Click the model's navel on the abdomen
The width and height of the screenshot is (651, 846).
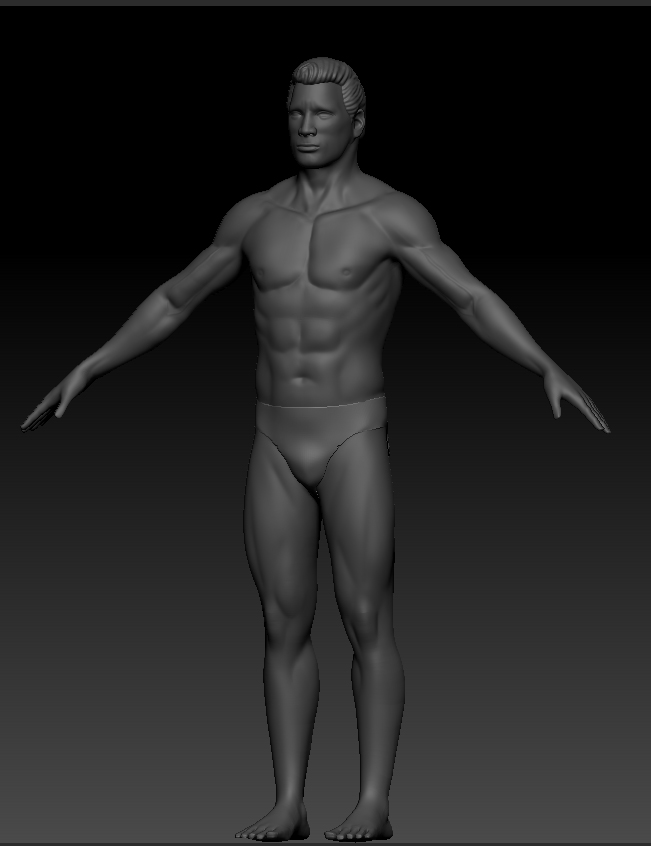click(x=301, y=381)
